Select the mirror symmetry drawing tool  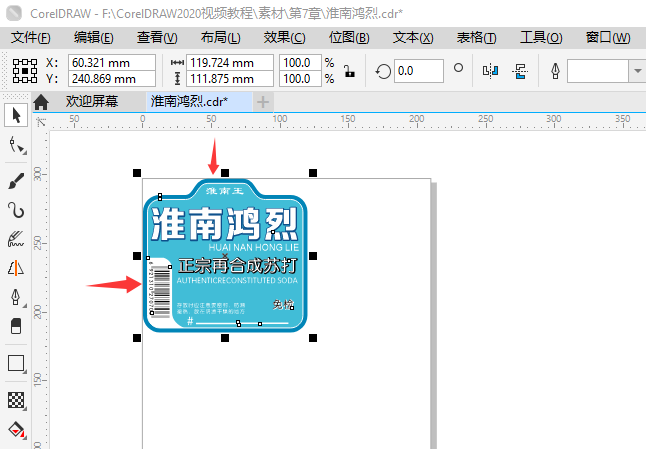click(16, 268)
